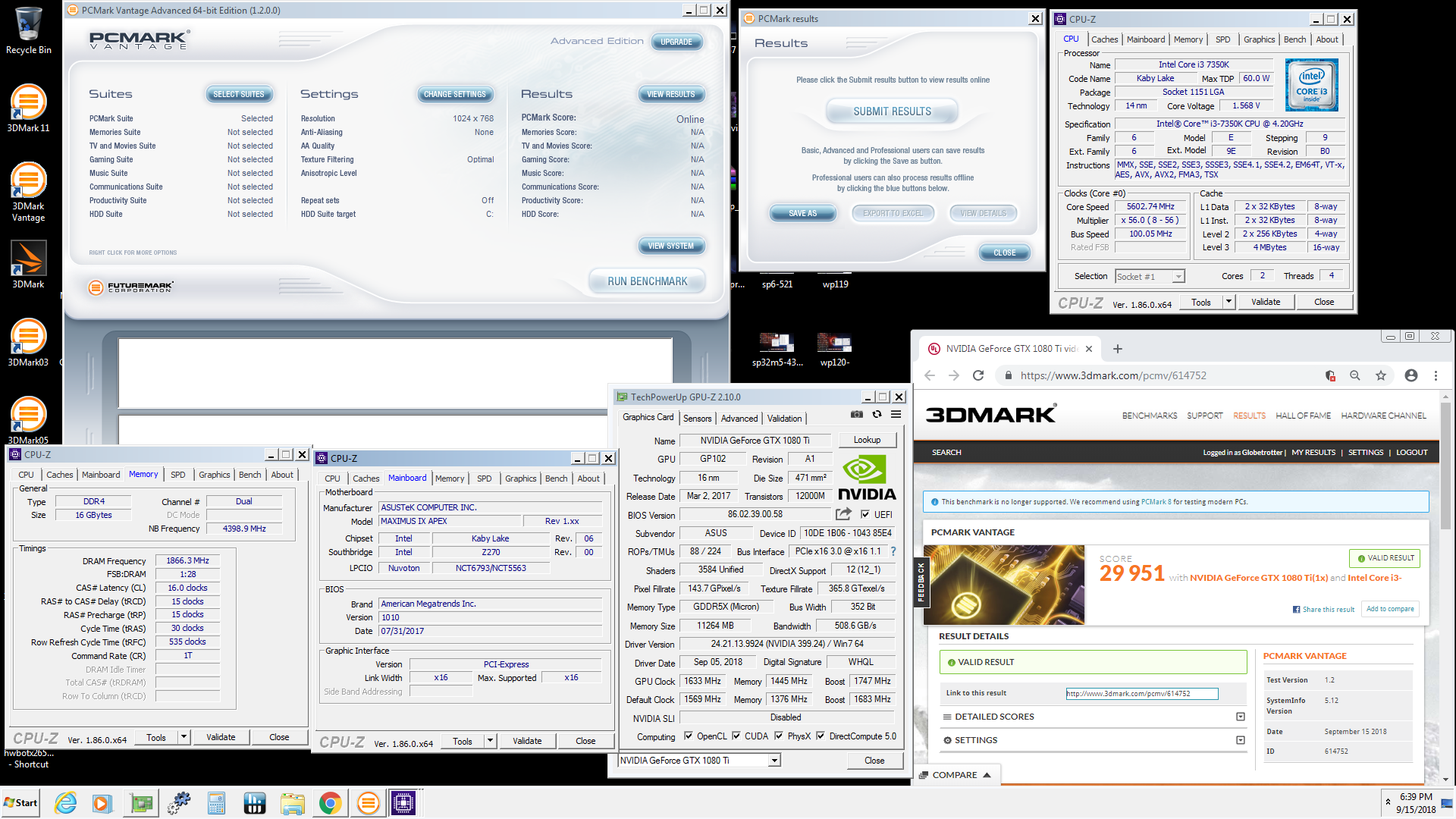Expand the Detailed Scores section
Viewport: 1456px width, 819px height.
point(1241,717)
